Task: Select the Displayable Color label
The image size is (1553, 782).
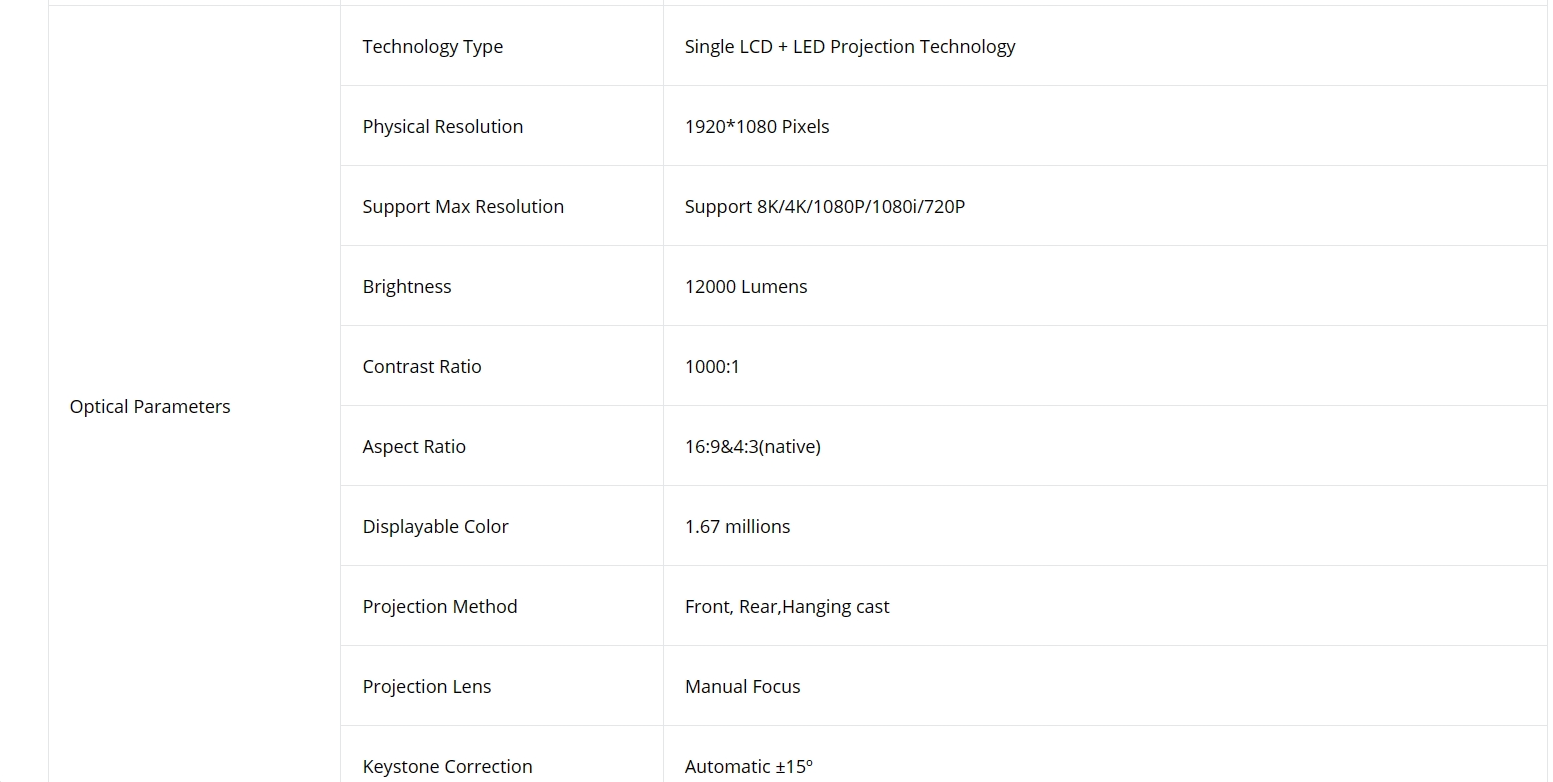Action: click(x=436, y=527)
